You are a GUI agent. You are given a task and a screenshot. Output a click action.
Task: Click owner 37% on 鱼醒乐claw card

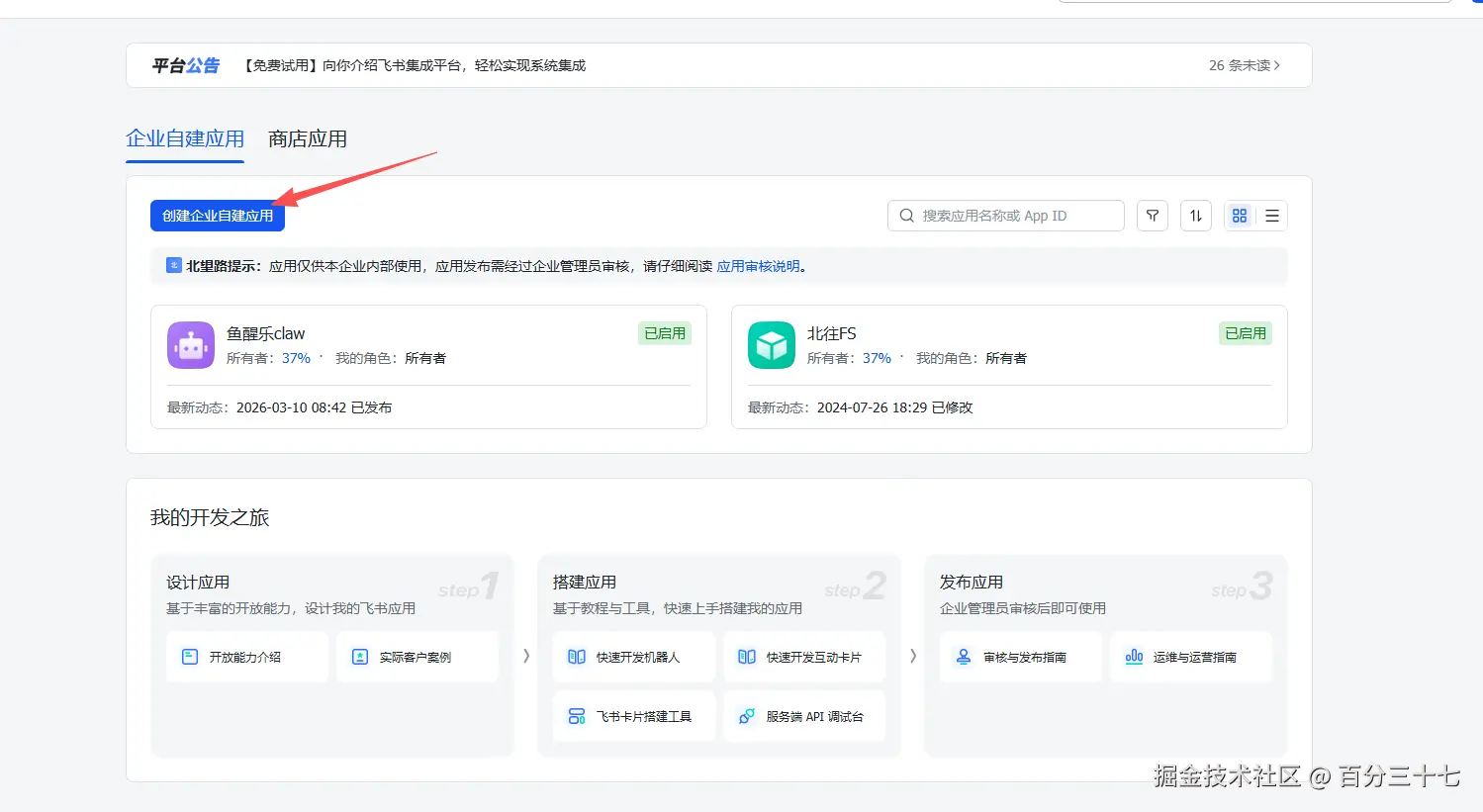click(296, 358)
